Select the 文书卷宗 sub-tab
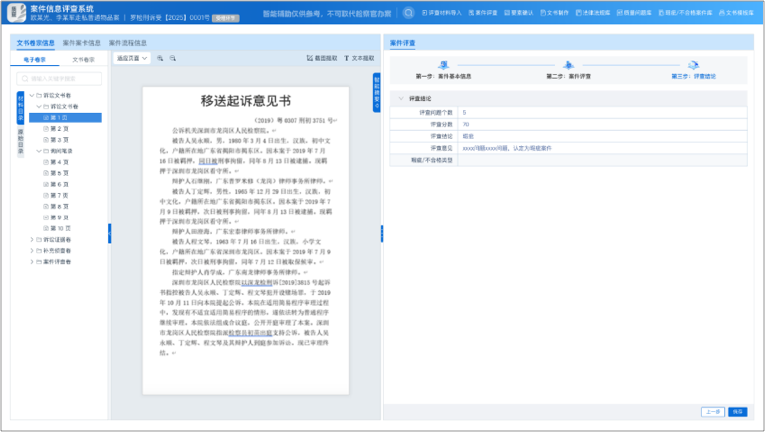The image size is (765, 432). (83, 60)
